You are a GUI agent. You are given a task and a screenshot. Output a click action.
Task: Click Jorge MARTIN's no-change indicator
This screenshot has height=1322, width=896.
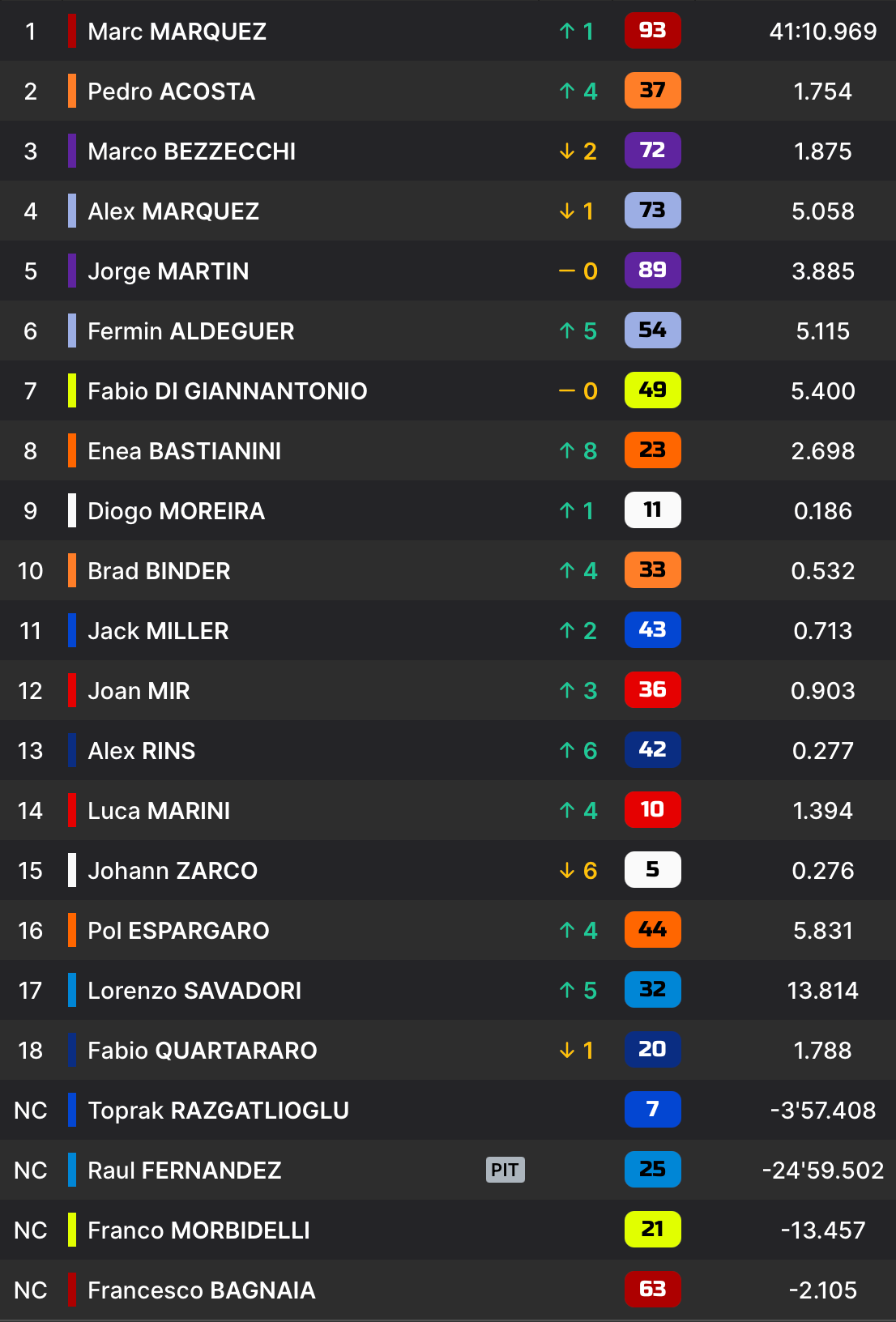click(578, 271)
